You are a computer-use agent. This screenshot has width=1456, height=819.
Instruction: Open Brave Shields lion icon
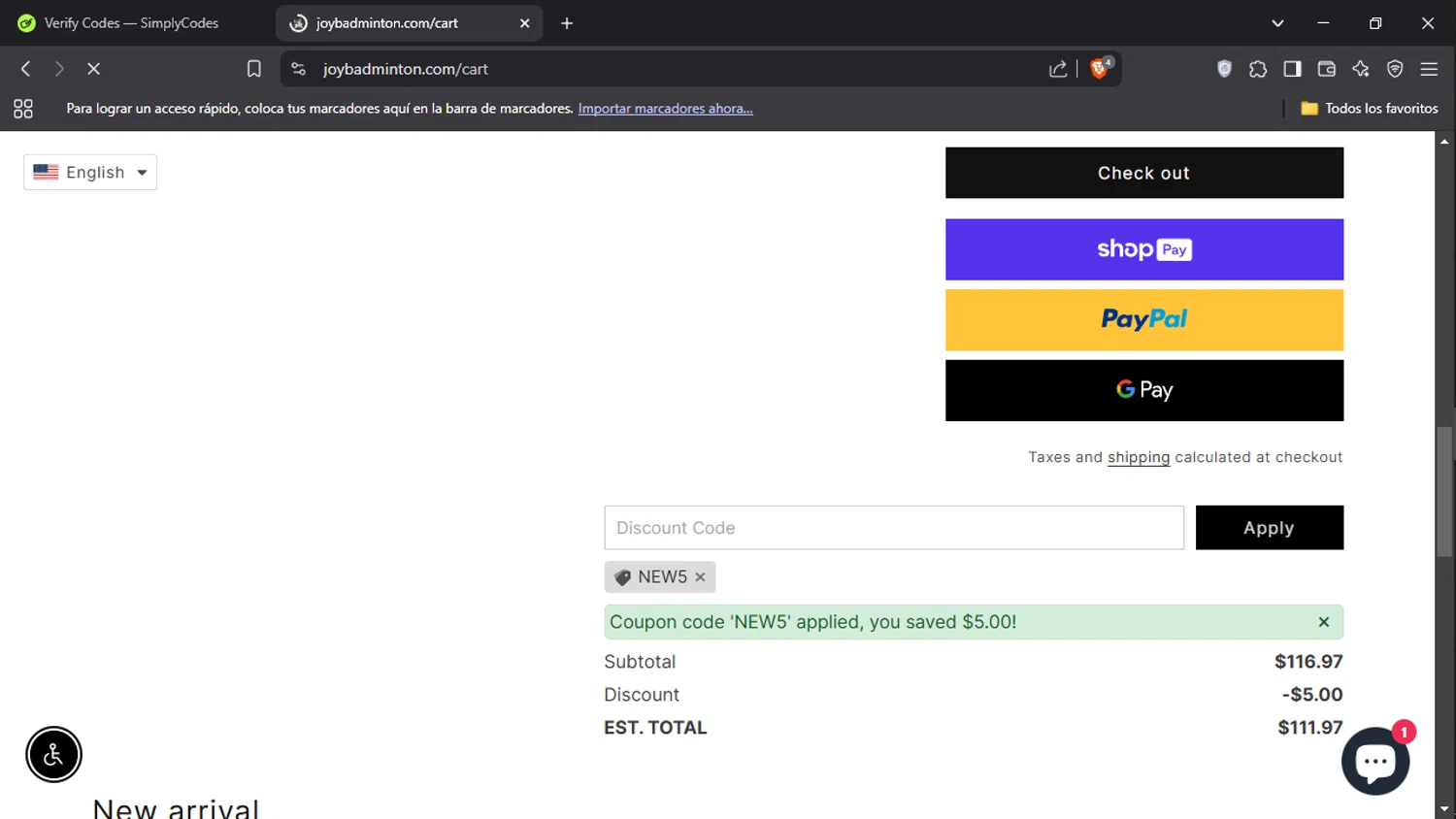[1101, 68]
